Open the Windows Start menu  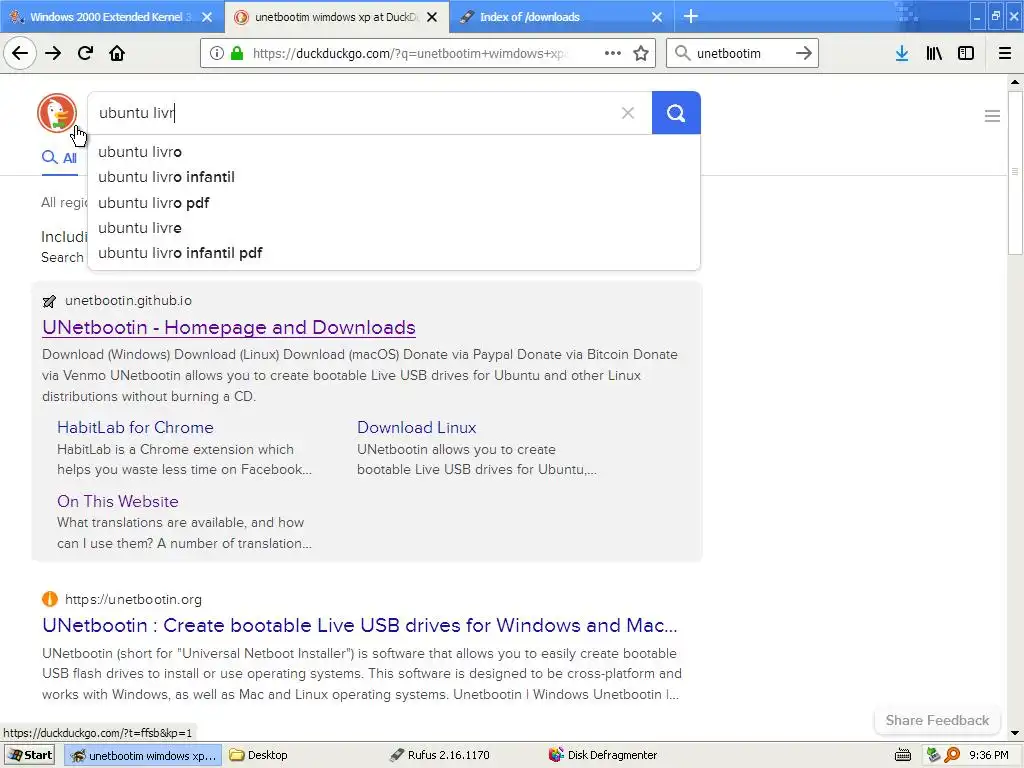pyautogui.click(x=30, y=755)
